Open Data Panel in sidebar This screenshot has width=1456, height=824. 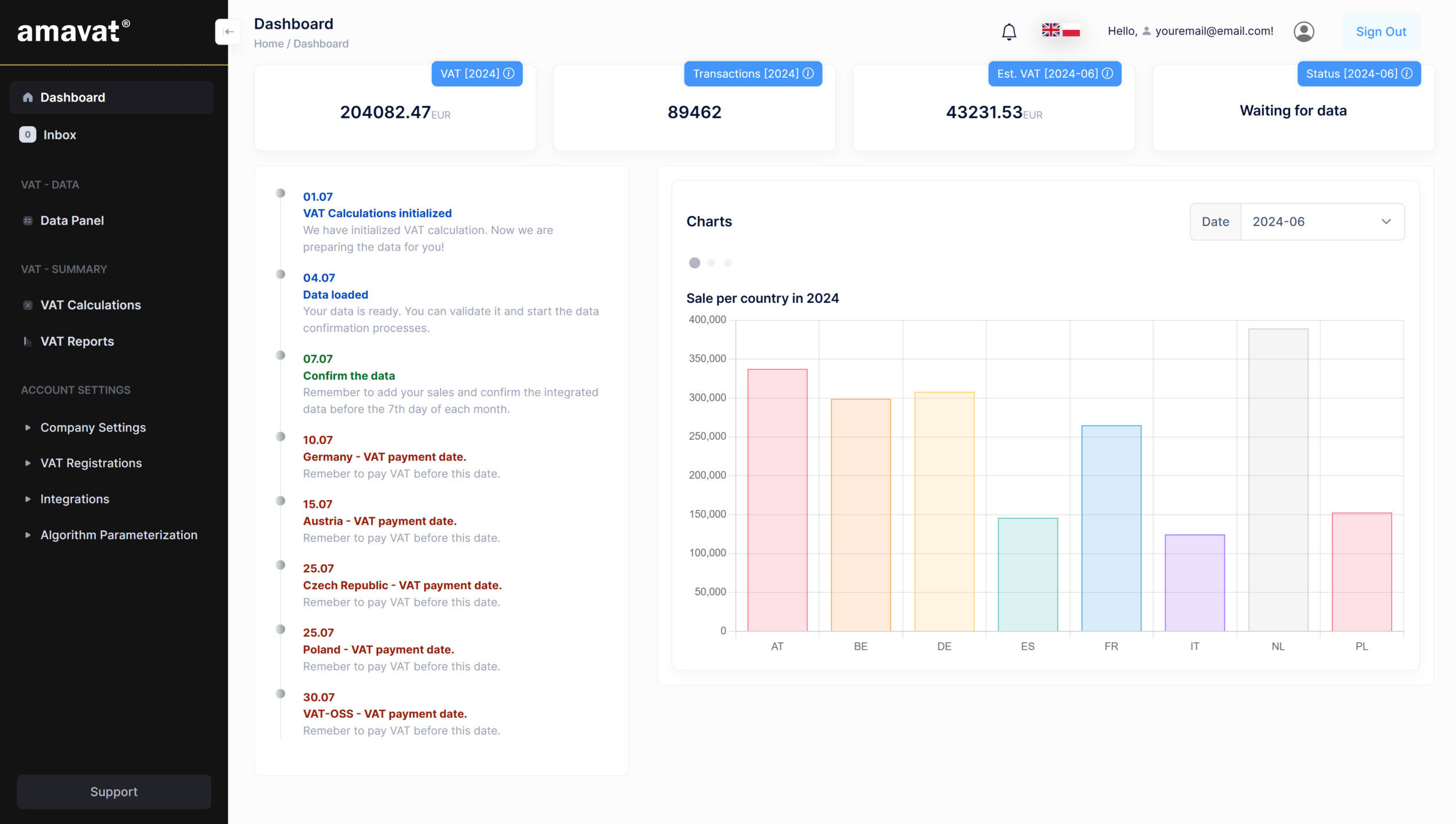click(x=72, y=221)
